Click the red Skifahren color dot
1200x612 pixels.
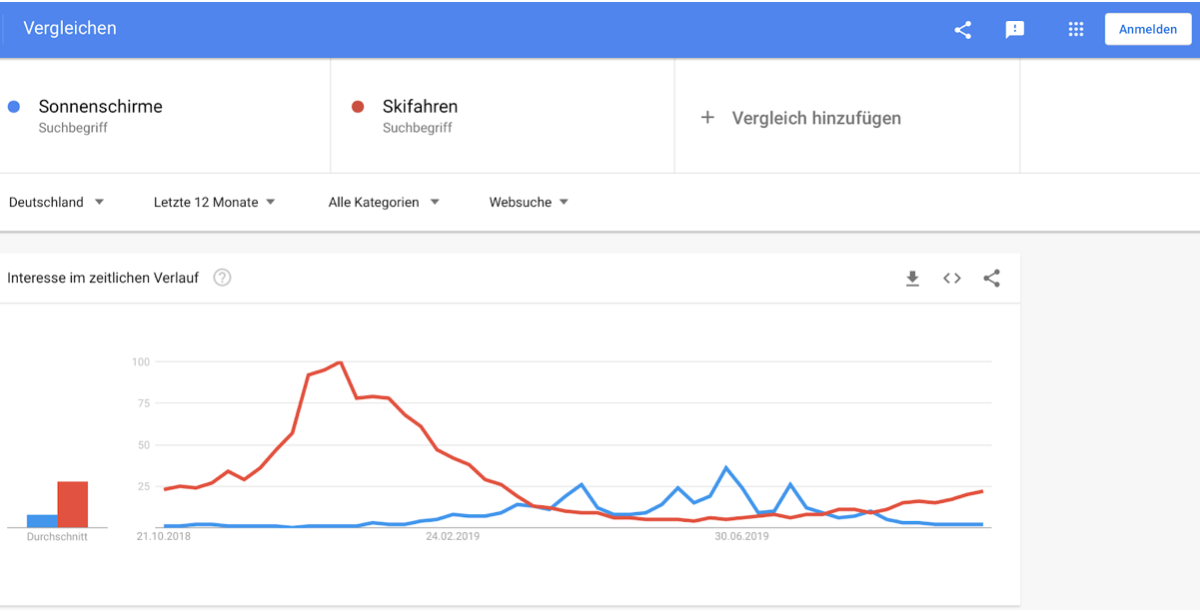[358, 106]
